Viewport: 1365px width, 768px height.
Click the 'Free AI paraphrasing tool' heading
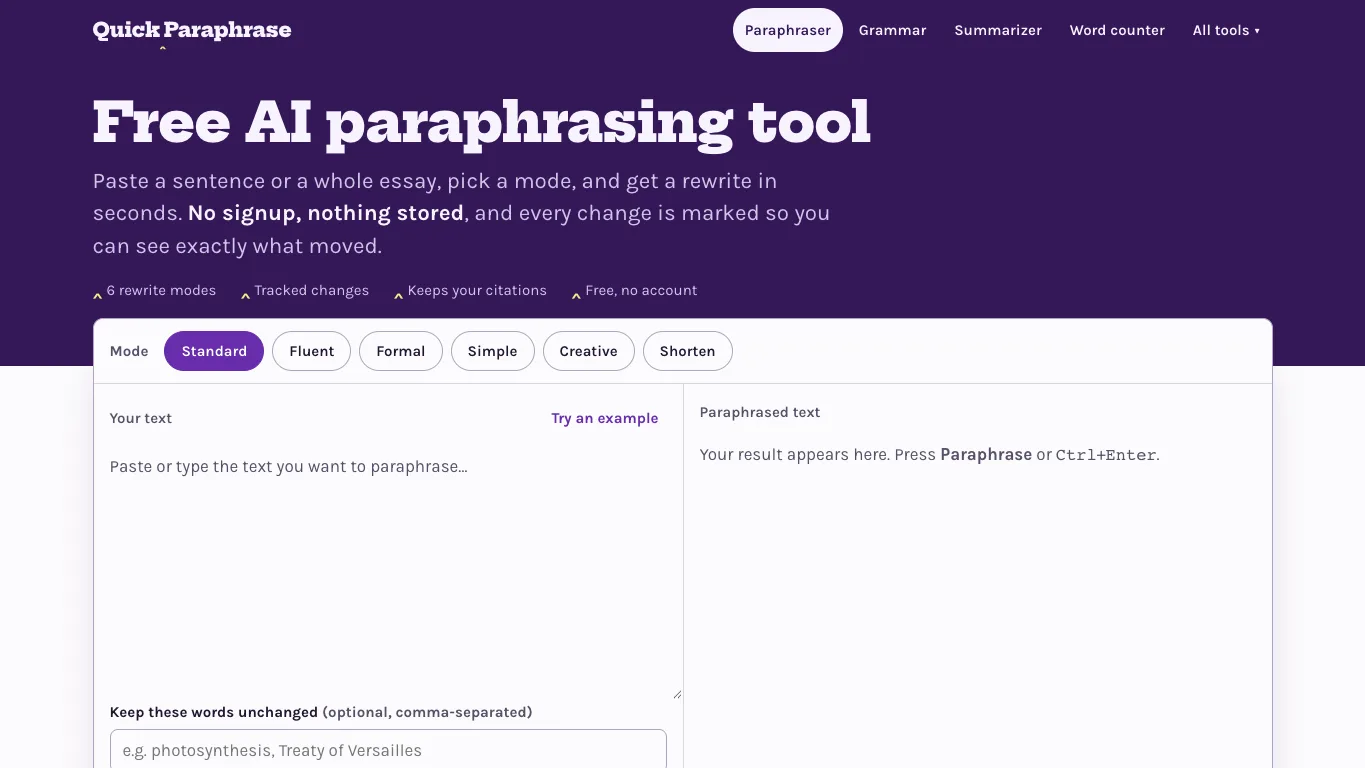[482, 123]
